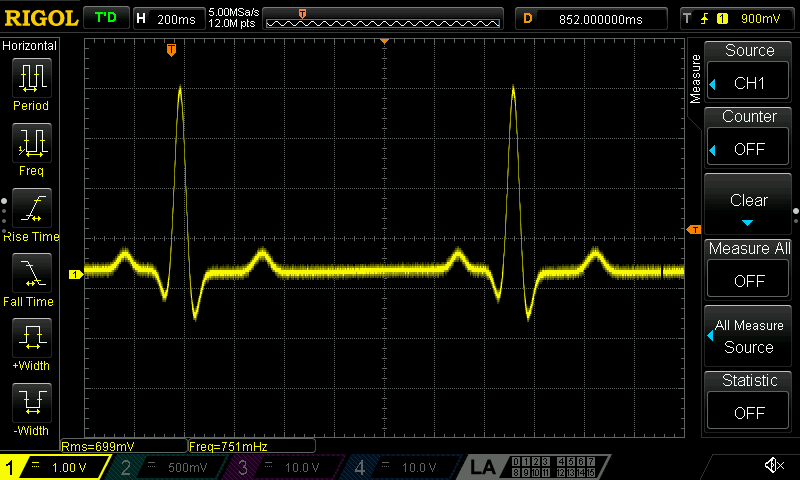This screenshot has height=480, width=800.
Task: Click the orange trigger level marker
Action: tap(694, 230)
